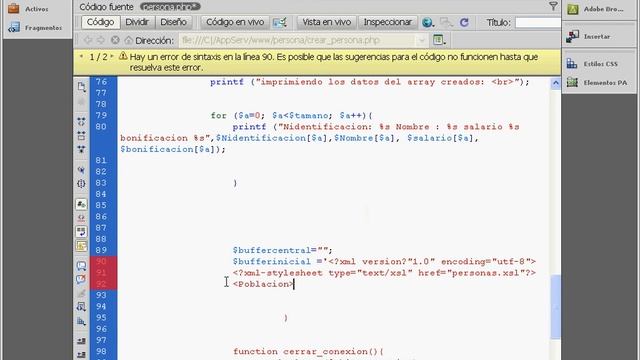The image size is (640, 360).
Task: Click the Inspeccionar button
Action: tap(387, 22)
